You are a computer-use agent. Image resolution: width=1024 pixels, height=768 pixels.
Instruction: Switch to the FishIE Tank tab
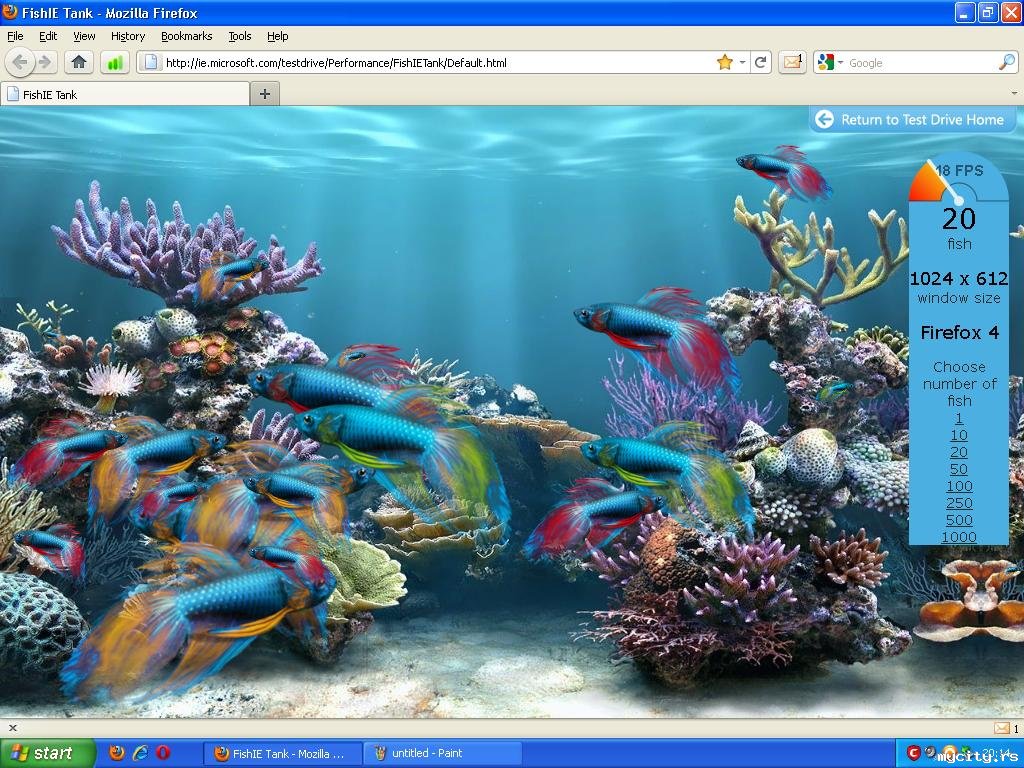[125, 94]
